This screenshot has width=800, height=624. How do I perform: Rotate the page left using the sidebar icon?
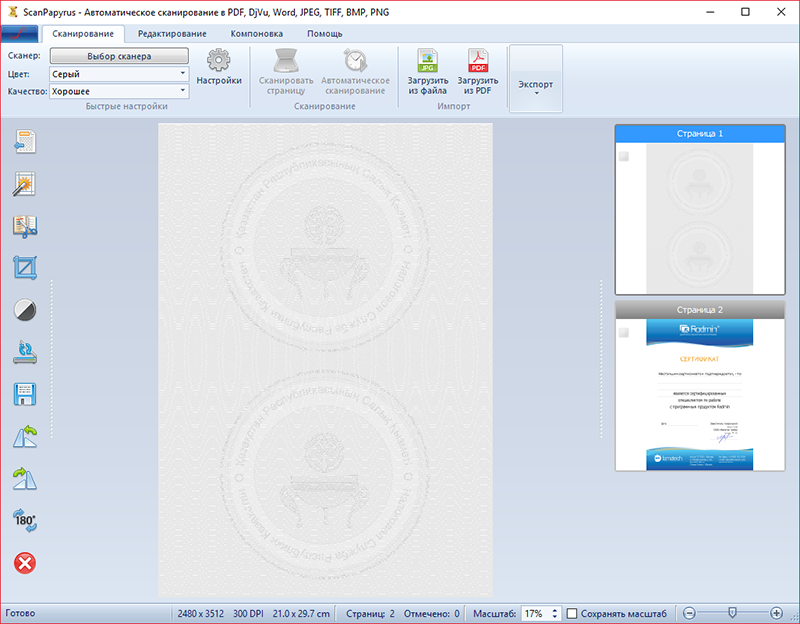25,437
